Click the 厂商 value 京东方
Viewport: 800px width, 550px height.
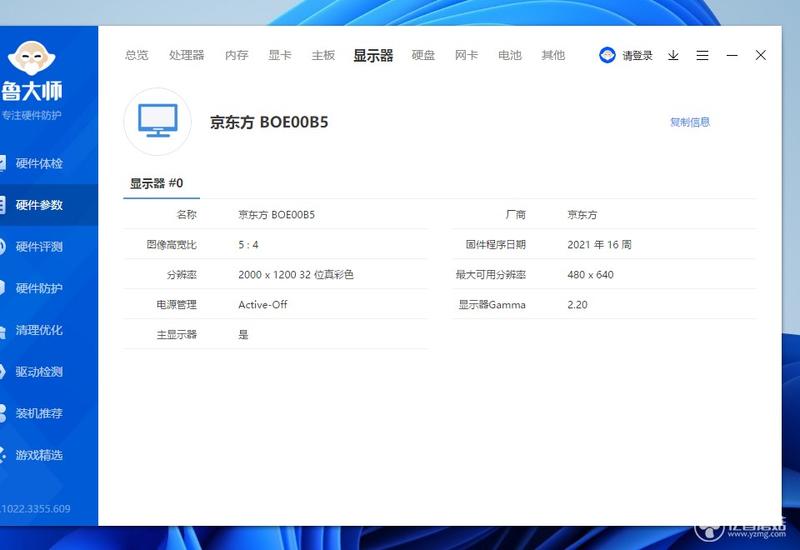click(582, 215)
